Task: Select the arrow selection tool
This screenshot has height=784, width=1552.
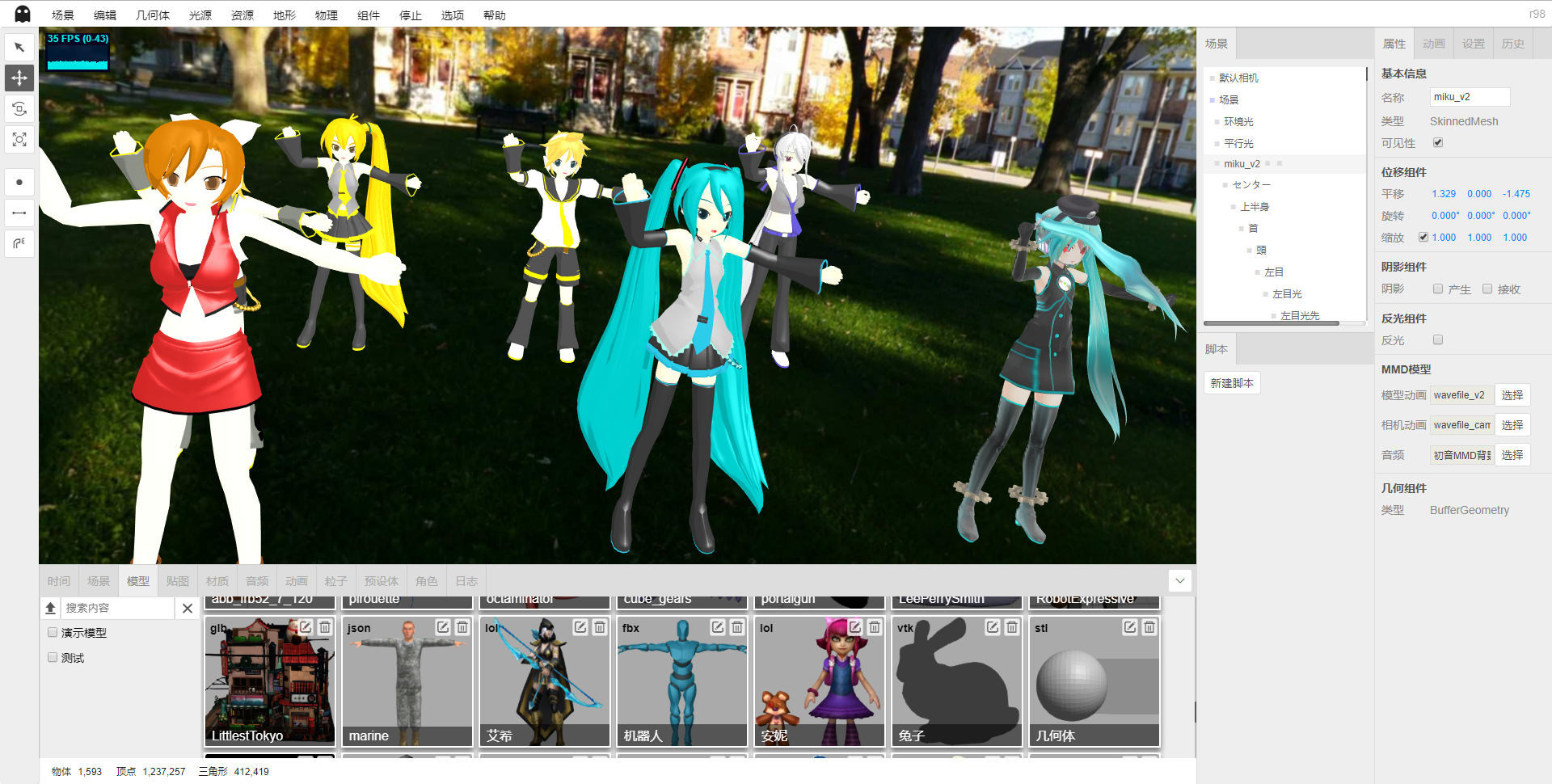Action: (x=19, y=46)
